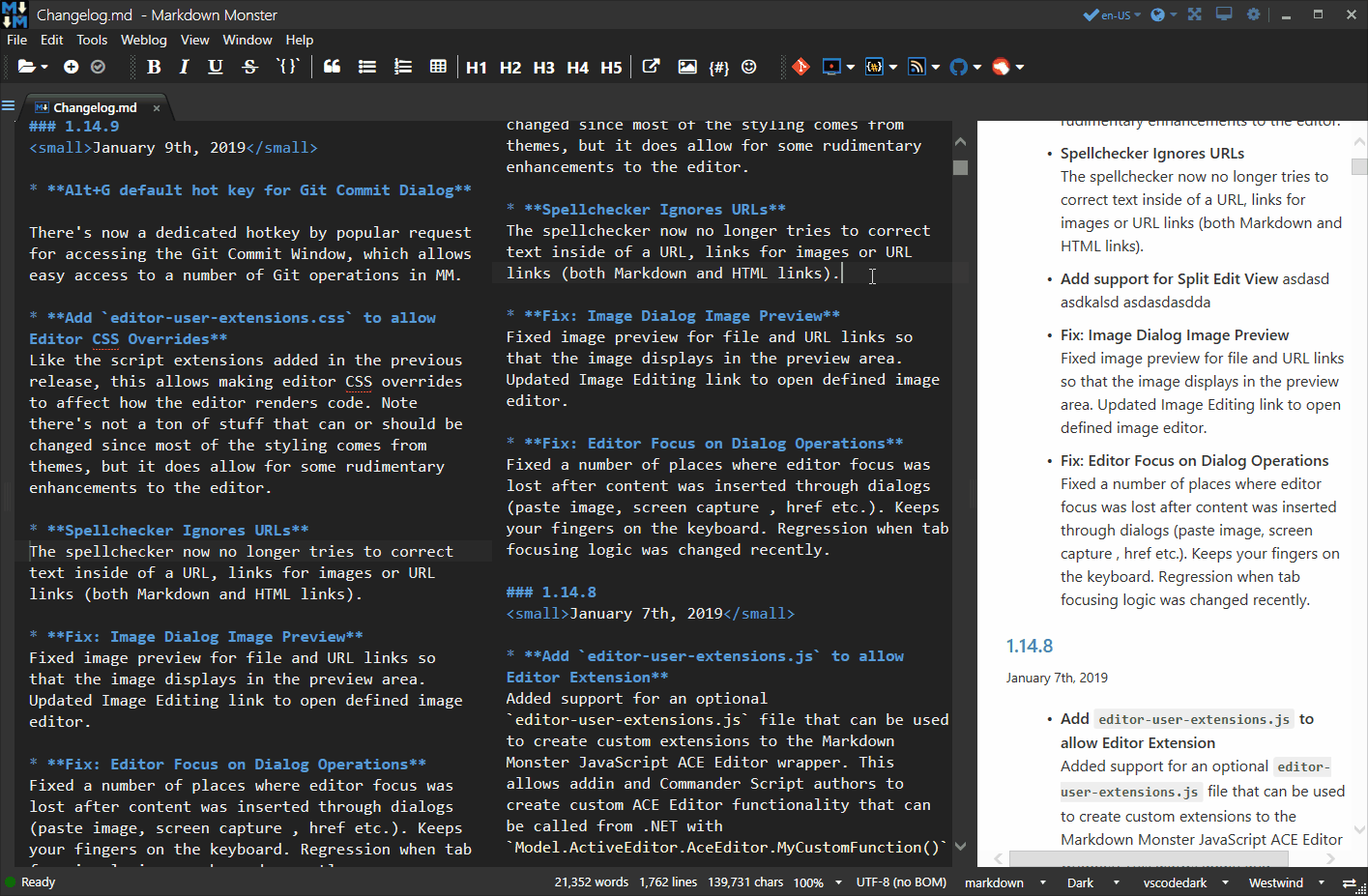Insert a block quote
Image resolution: width=1368 pixels, height=896 pixels.
point(332,67)
